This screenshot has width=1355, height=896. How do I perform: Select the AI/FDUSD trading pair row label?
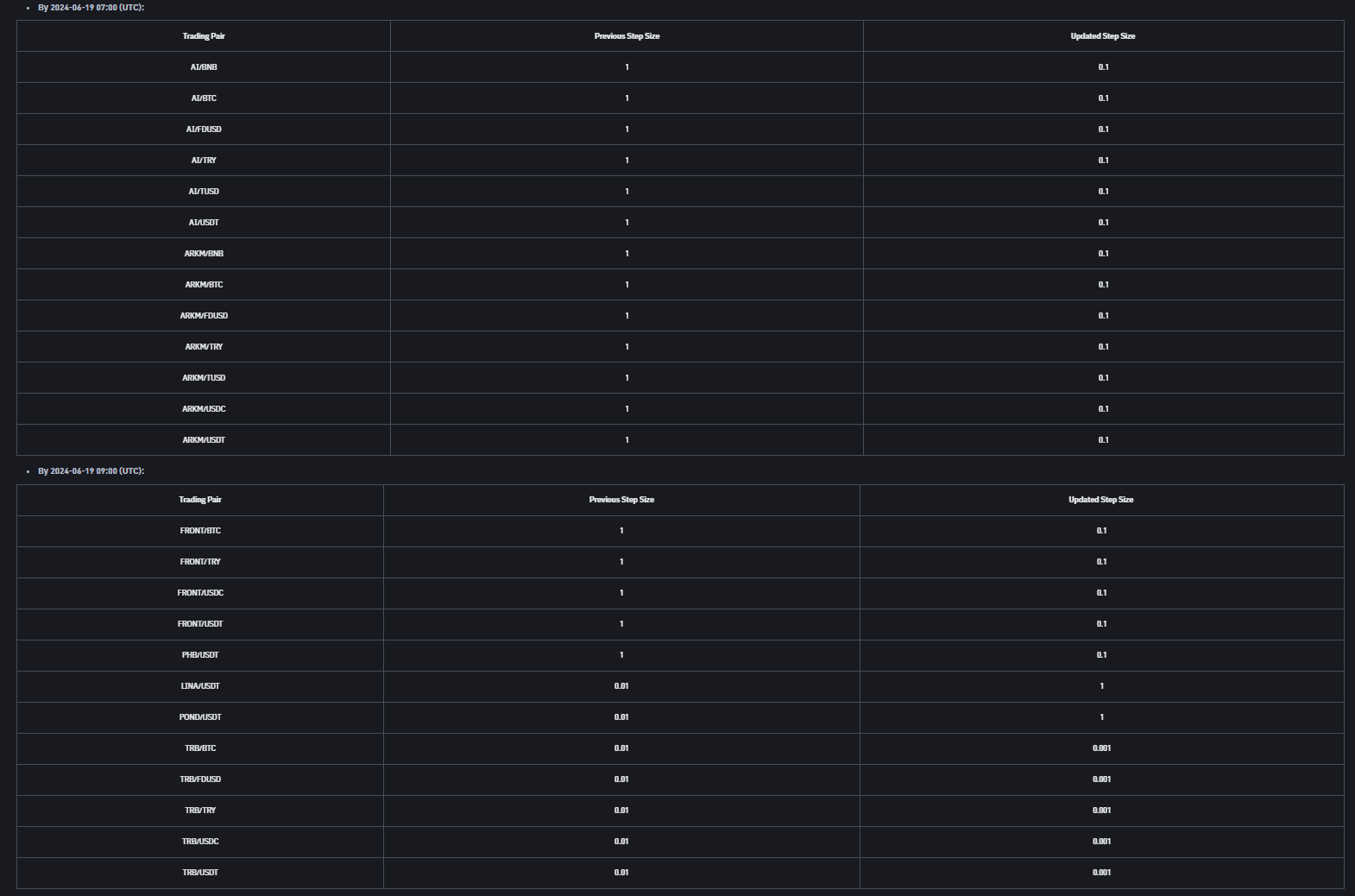pyautogui.click(x=204, y=129)
